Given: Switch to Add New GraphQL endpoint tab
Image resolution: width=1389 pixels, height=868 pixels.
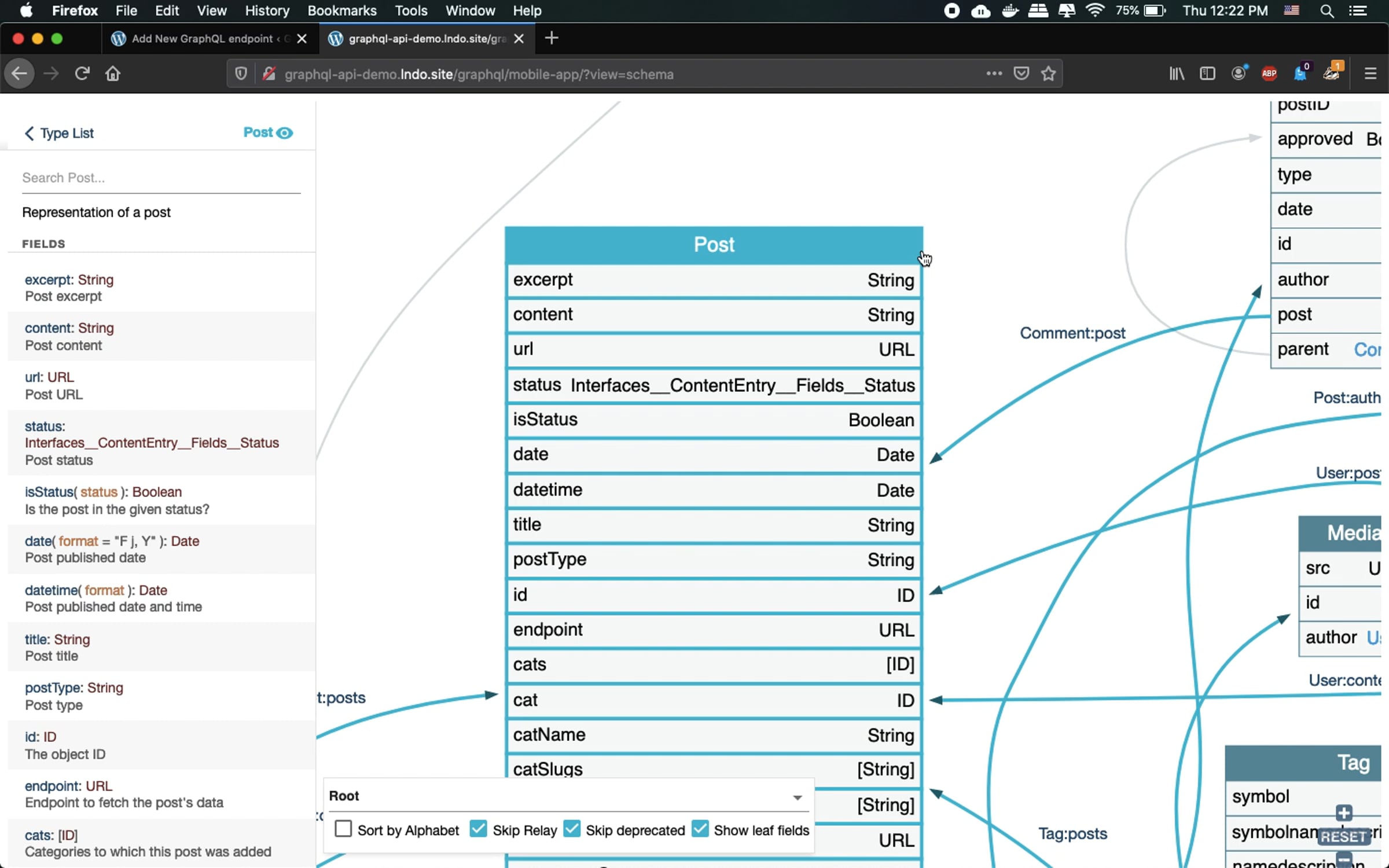Looking at the screenshot, I should 203,39.
